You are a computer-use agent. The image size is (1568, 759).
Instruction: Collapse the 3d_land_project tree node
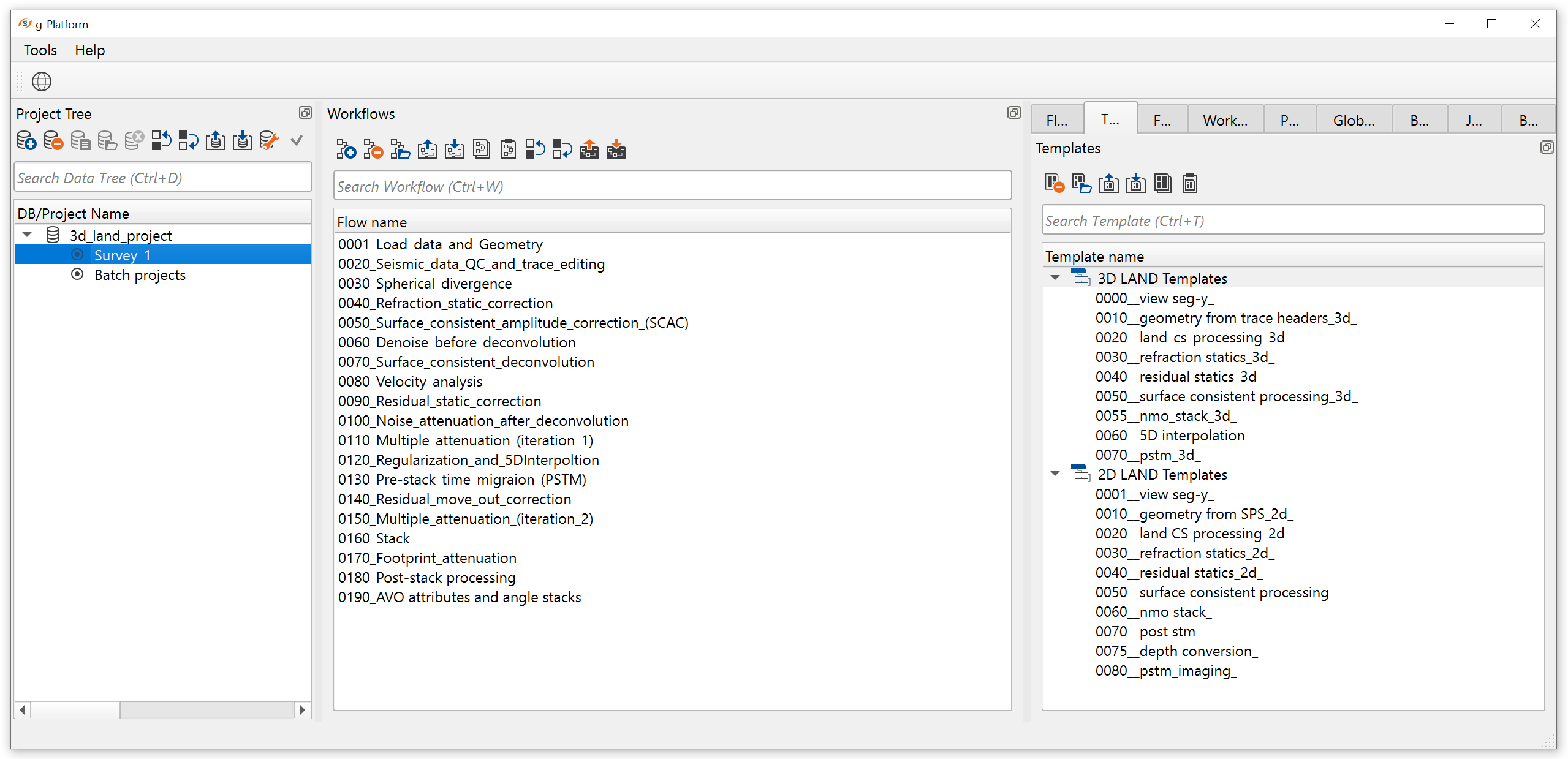click(28, 235)
